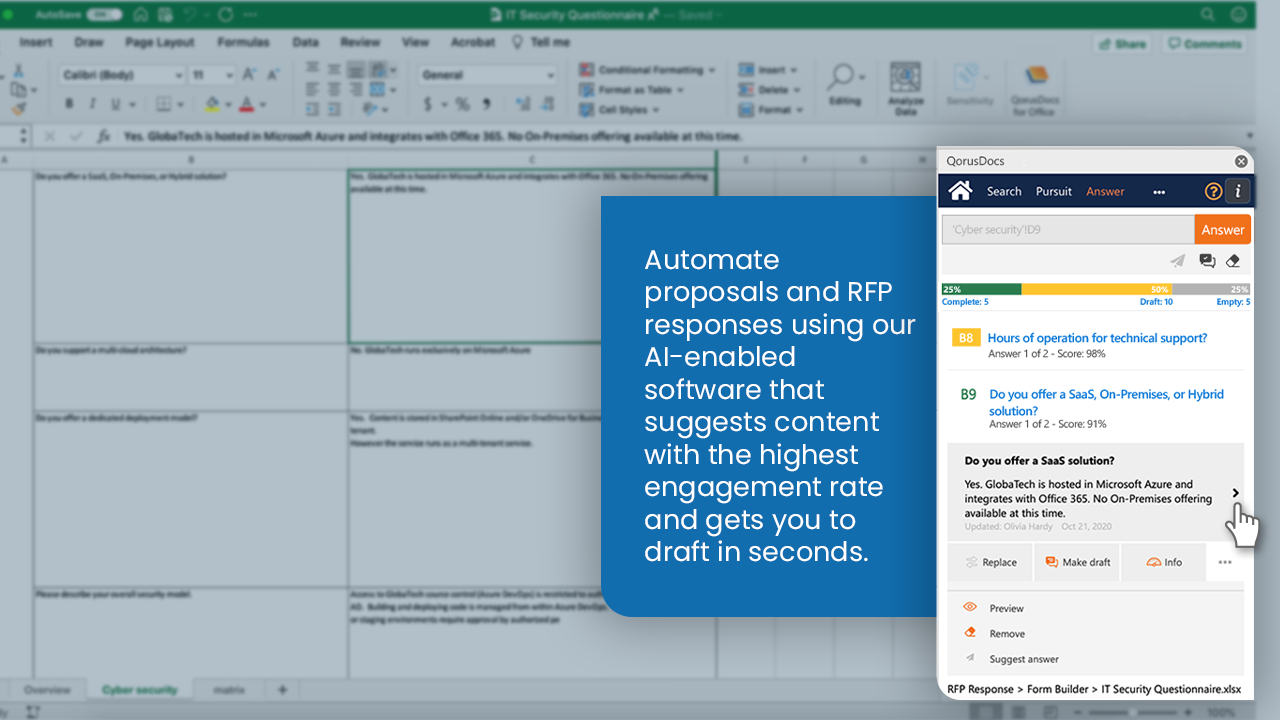Open the ellipsis menu next to Answer tab
This screenshot has width=1280, height=720.
[1159, 190]
